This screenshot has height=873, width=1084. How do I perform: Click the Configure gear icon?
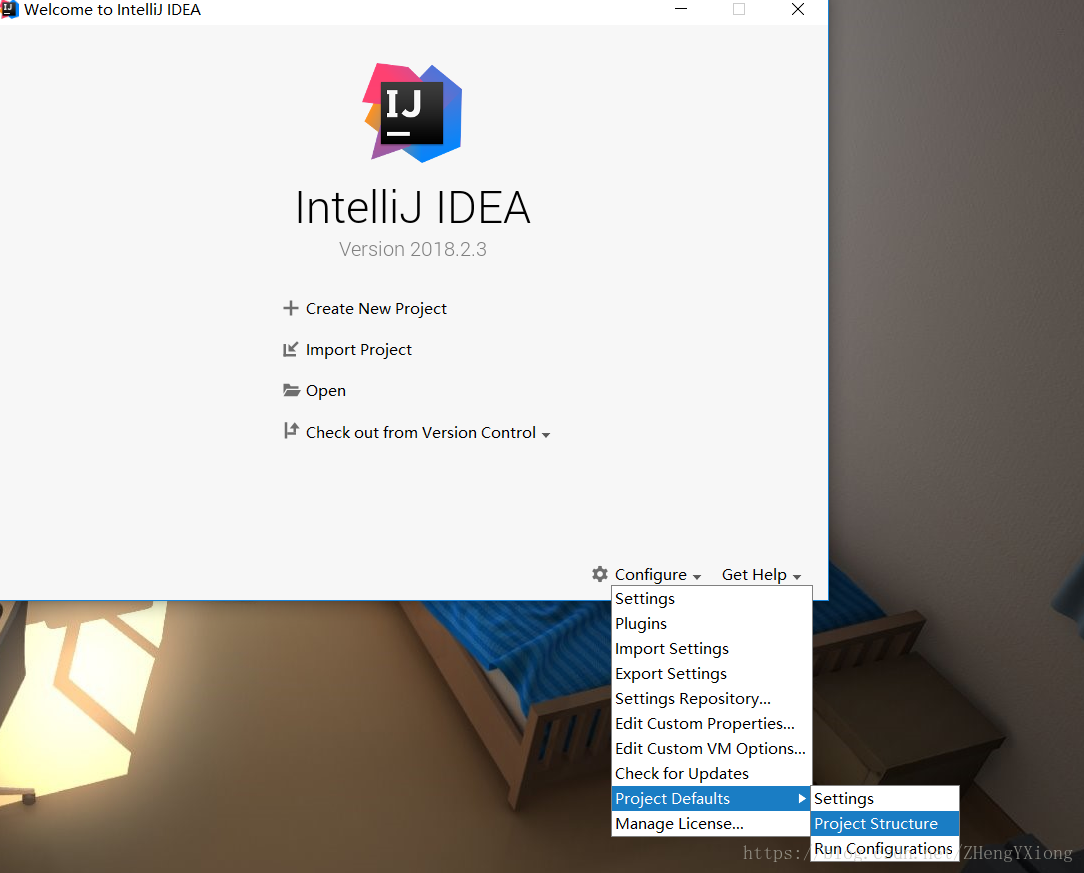pos(600,574)
